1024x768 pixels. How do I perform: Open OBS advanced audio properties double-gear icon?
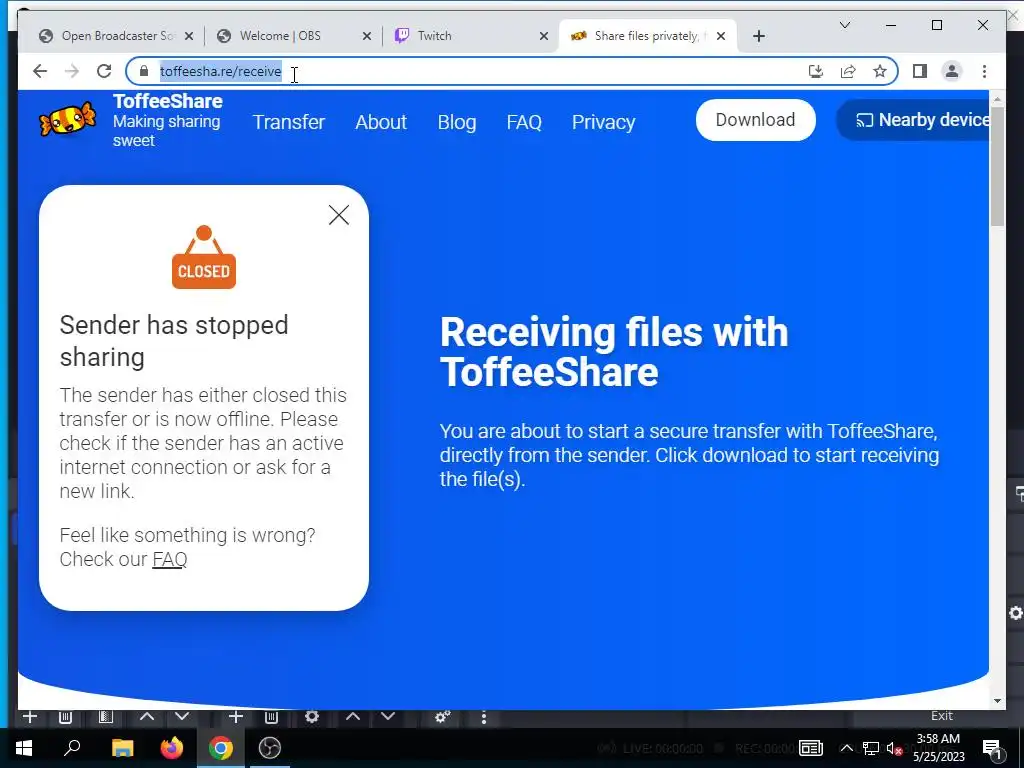[x=443, y=717]
